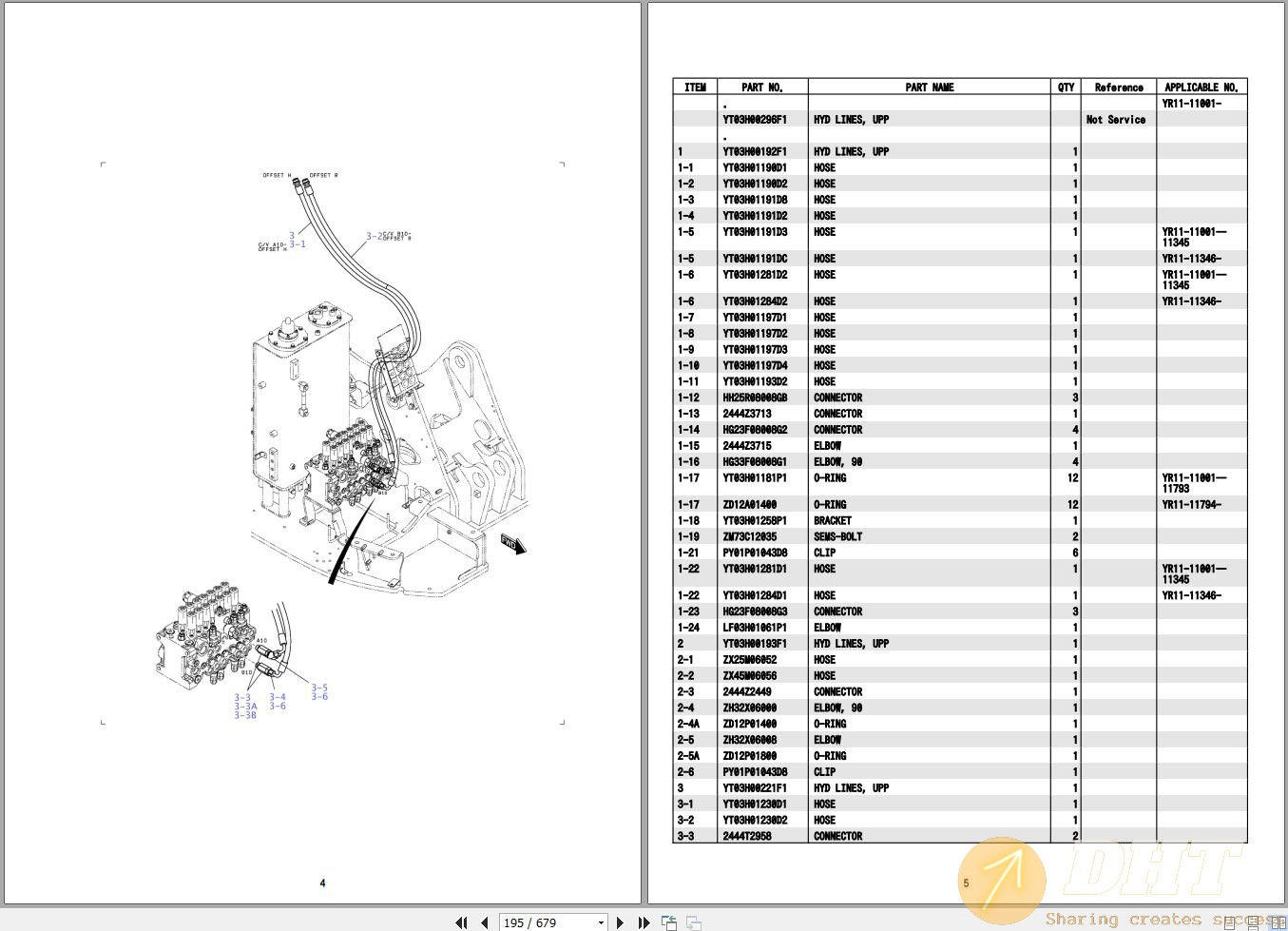Select part number ZD12P01800
The width and height of the screenshot is (1288, 931).
click(749, 757)
